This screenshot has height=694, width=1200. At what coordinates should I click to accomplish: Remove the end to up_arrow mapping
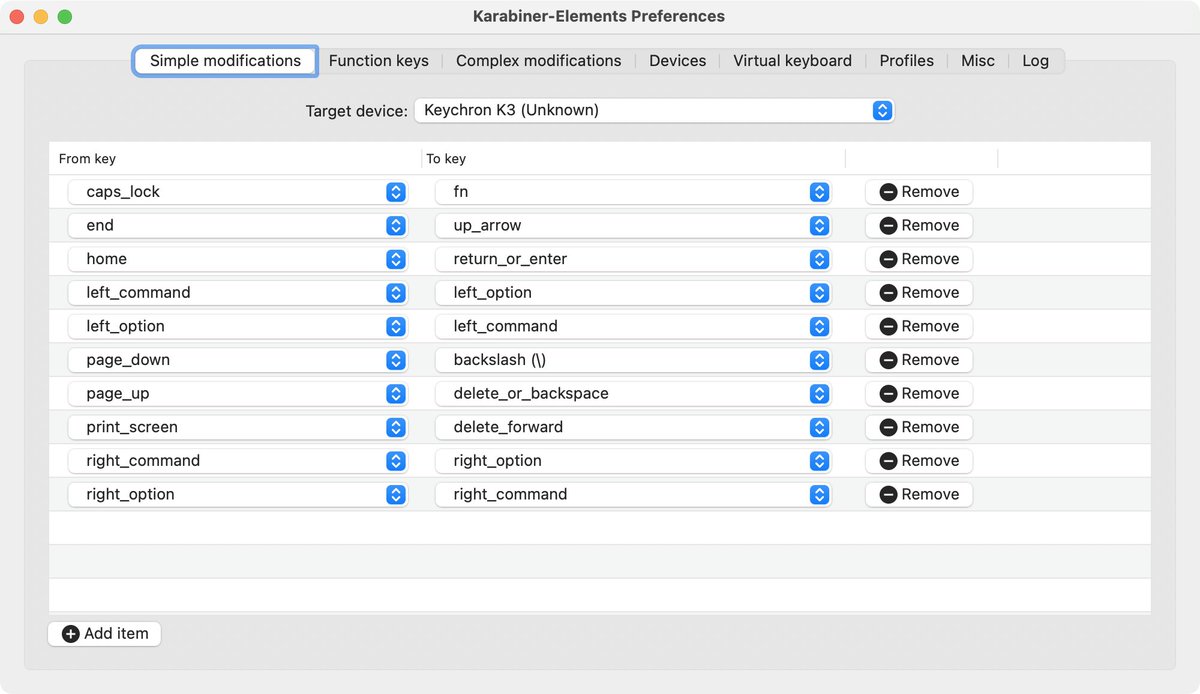point(919,225)
